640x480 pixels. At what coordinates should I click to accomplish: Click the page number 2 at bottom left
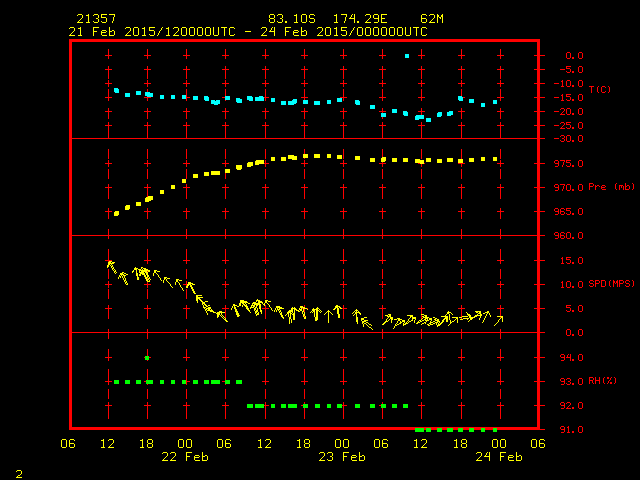tap(19, 474)
